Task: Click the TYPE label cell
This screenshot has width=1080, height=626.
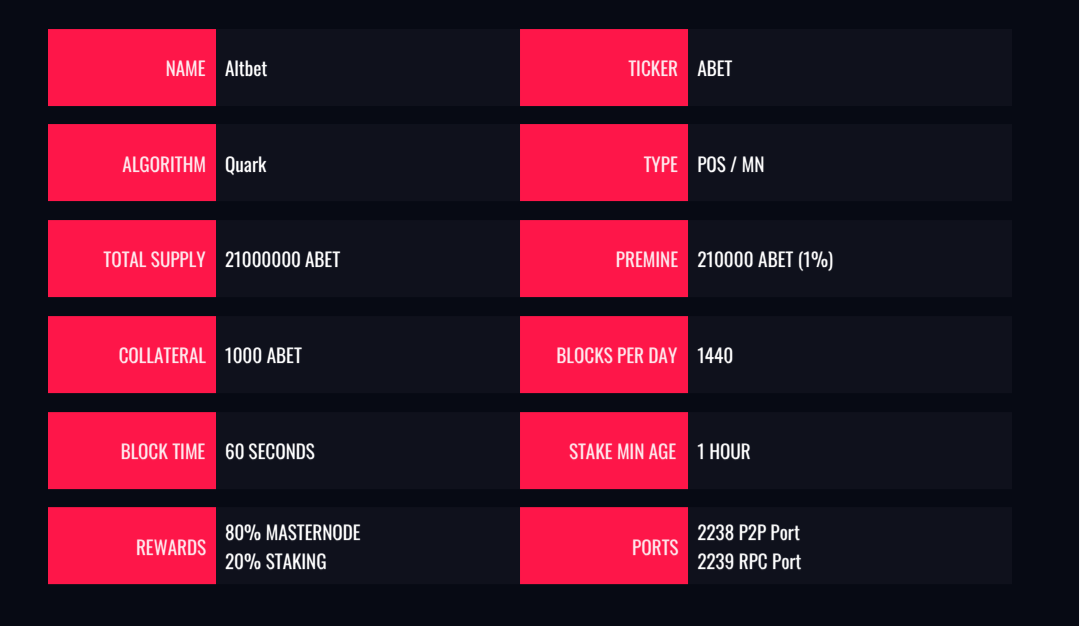Action: [x=604, y=163]
